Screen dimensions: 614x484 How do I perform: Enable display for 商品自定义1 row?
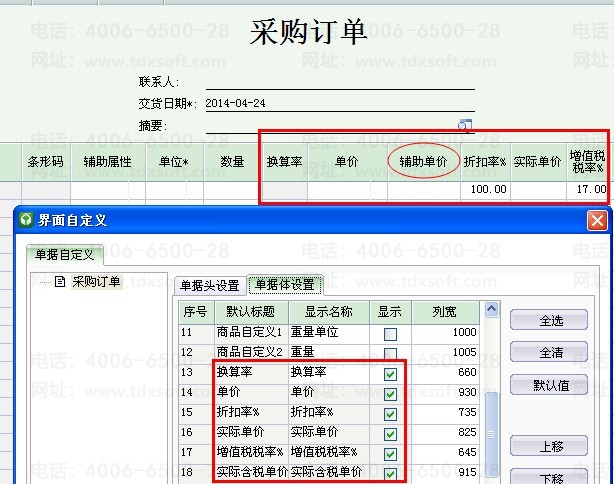pyautogui.click(x=390, y=333)
